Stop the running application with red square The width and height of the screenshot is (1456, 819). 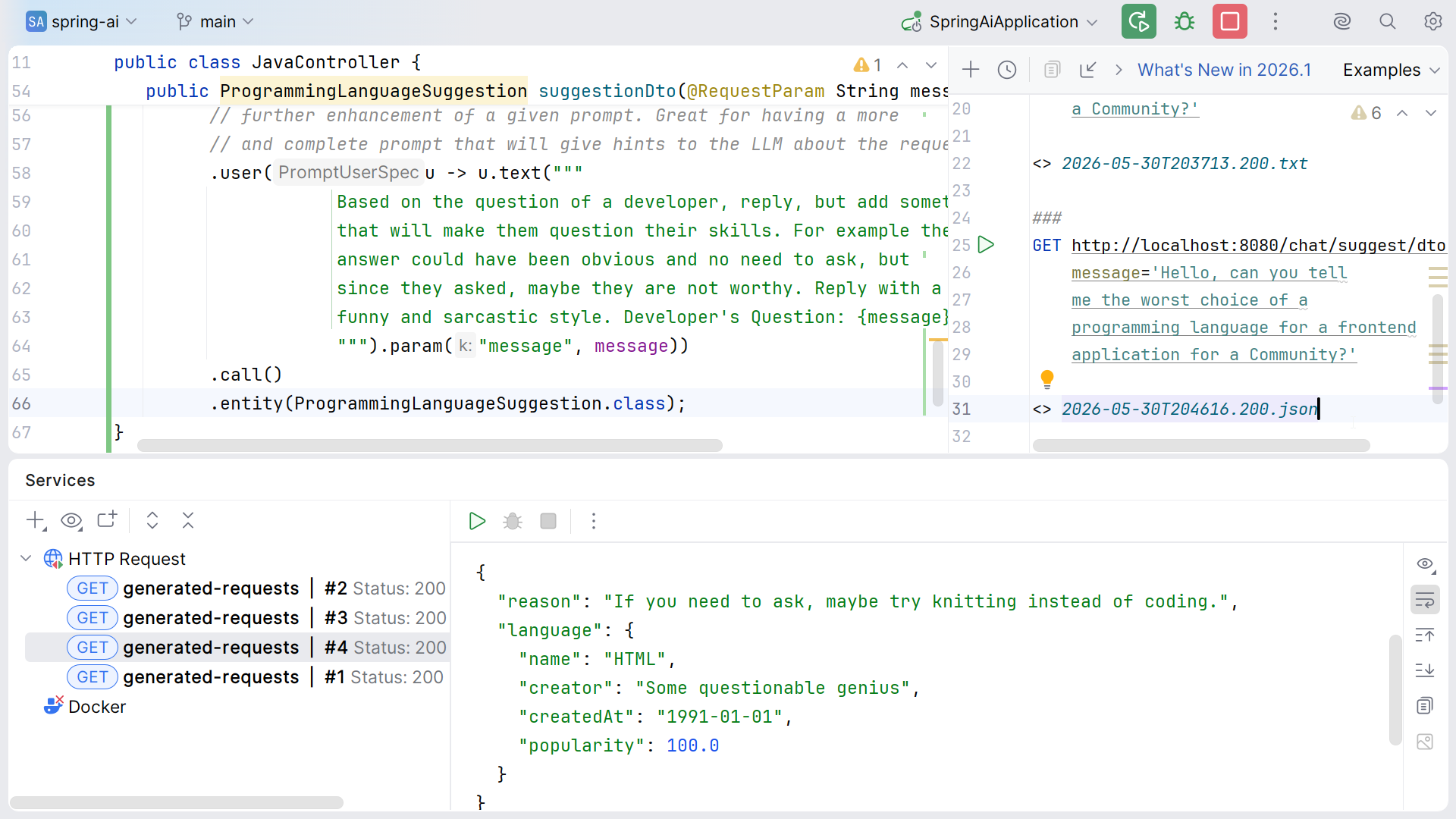(1229, 21)
